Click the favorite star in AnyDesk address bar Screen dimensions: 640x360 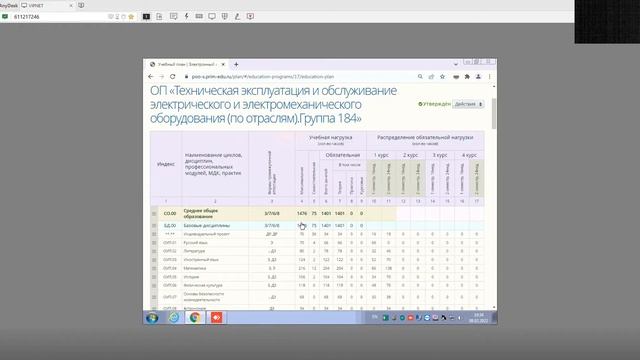pos(131,17)
